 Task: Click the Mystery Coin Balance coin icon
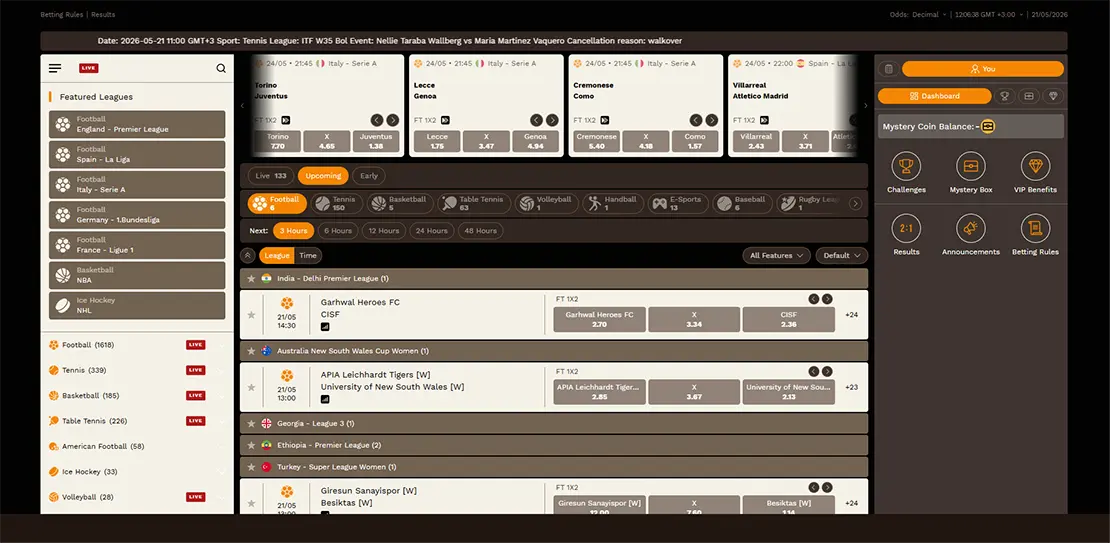[988, 127]
